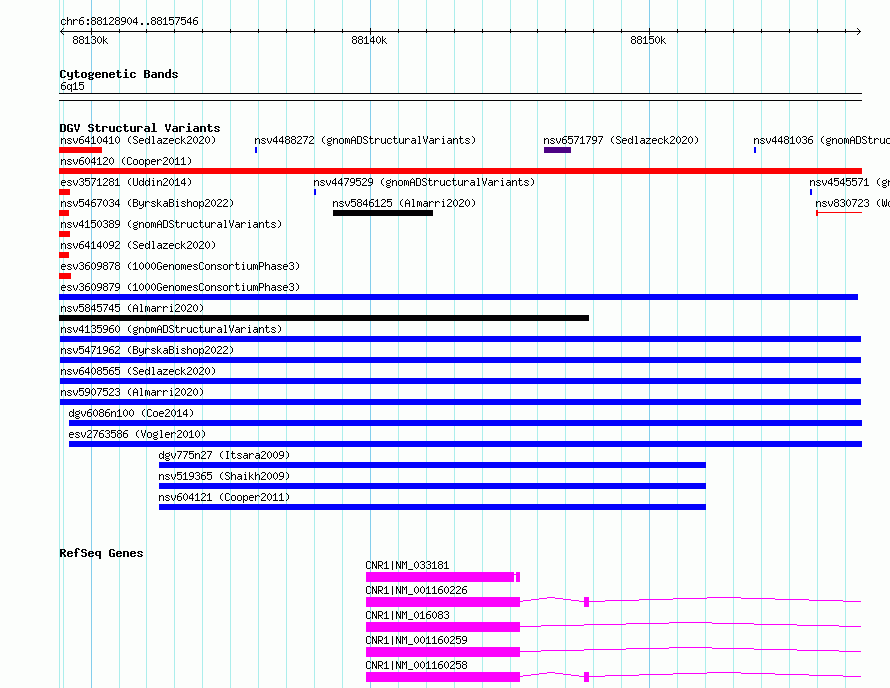Click nsv6408565 (Sedlazeck2020) label
Image resolution: width=890 pixels, height=688 pixels.
[138, 371]
